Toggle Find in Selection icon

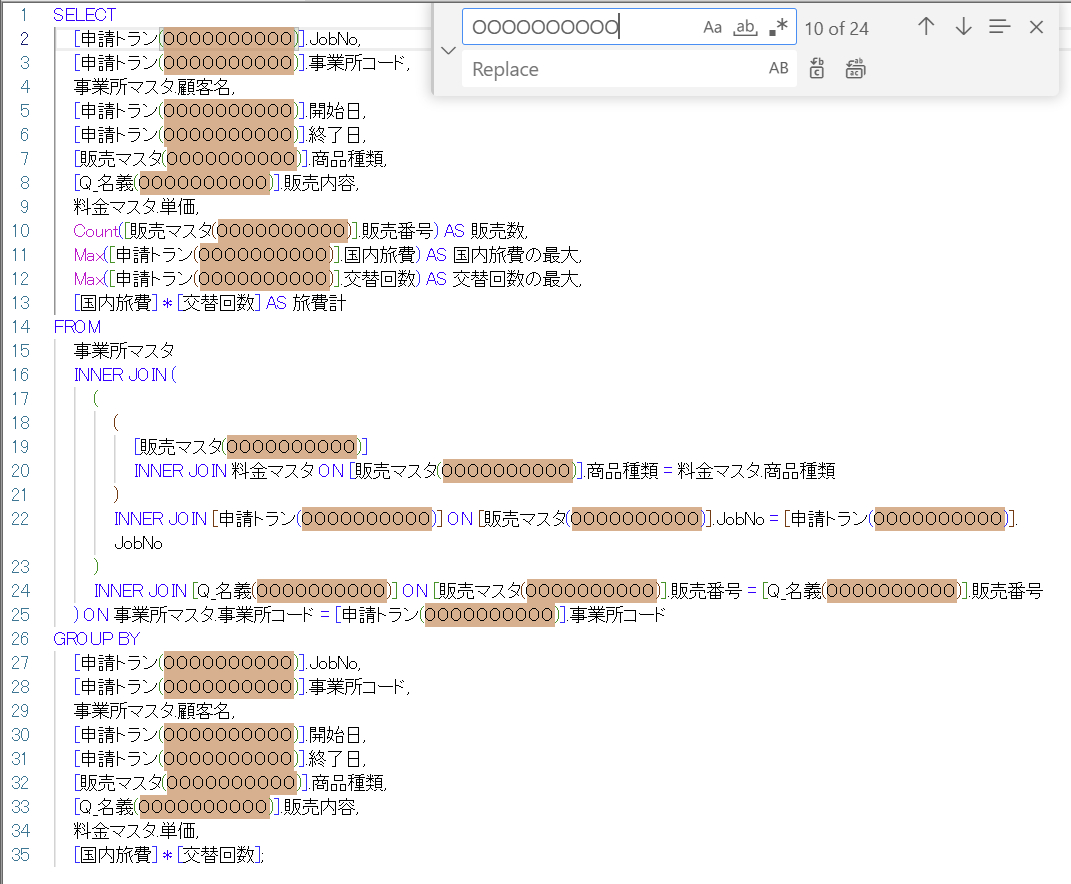pyautogui.click(x=999, y=27)
